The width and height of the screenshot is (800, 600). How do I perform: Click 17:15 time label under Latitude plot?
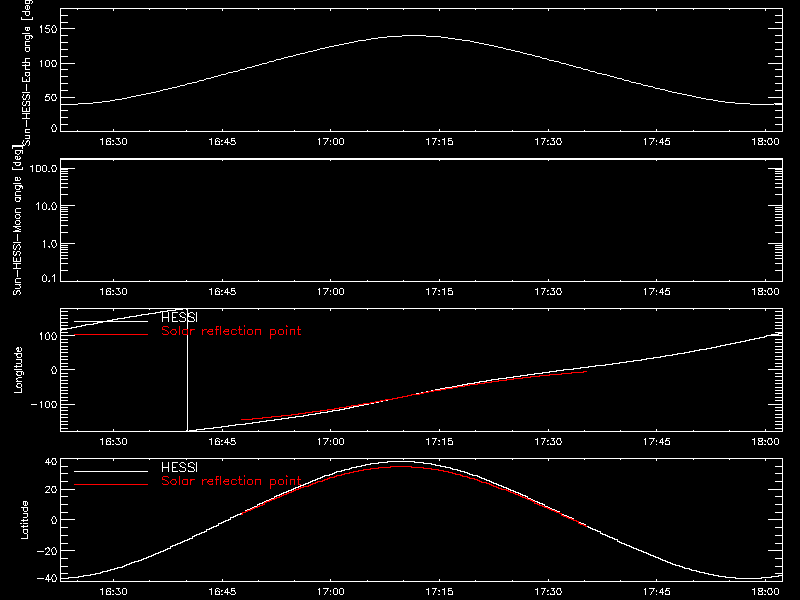(x=439, y=592)
